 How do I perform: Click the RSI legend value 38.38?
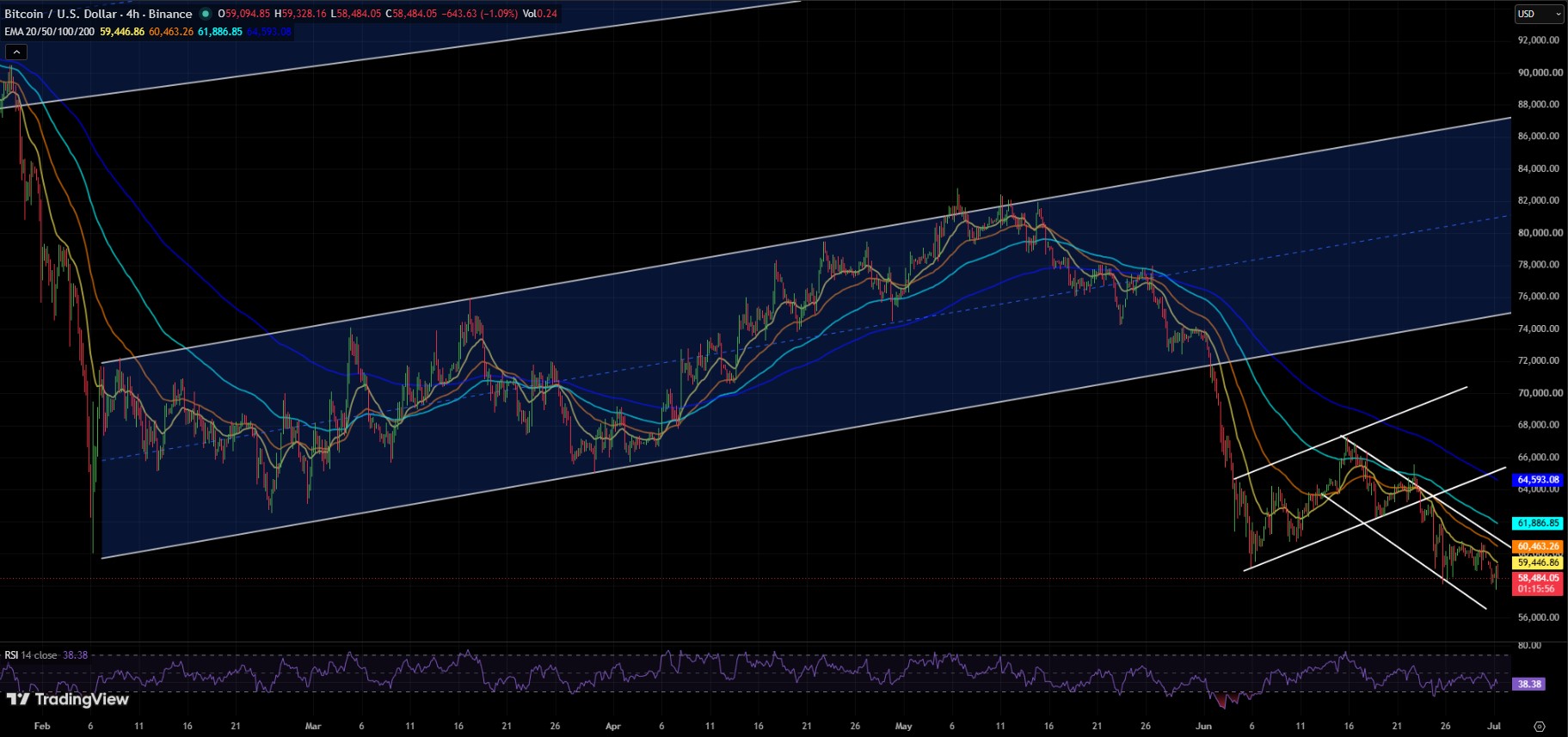click(76, 655)
